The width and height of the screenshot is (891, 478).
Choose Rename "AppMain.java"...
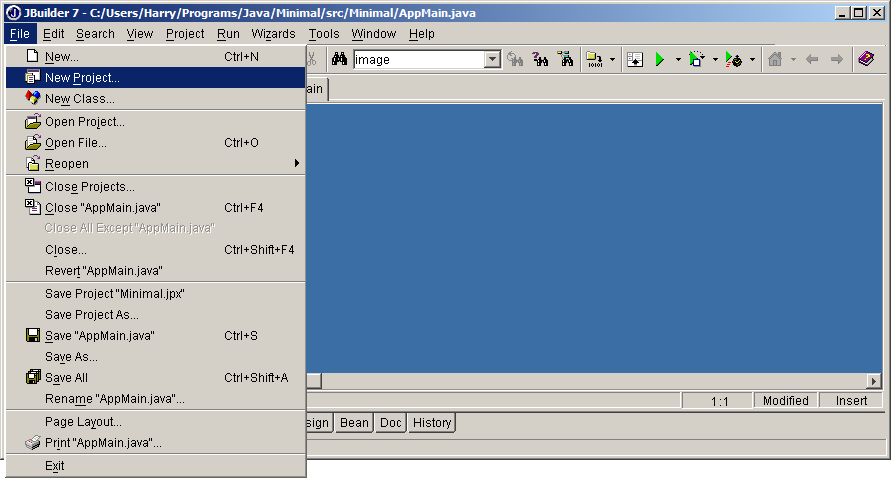[156, 398]
